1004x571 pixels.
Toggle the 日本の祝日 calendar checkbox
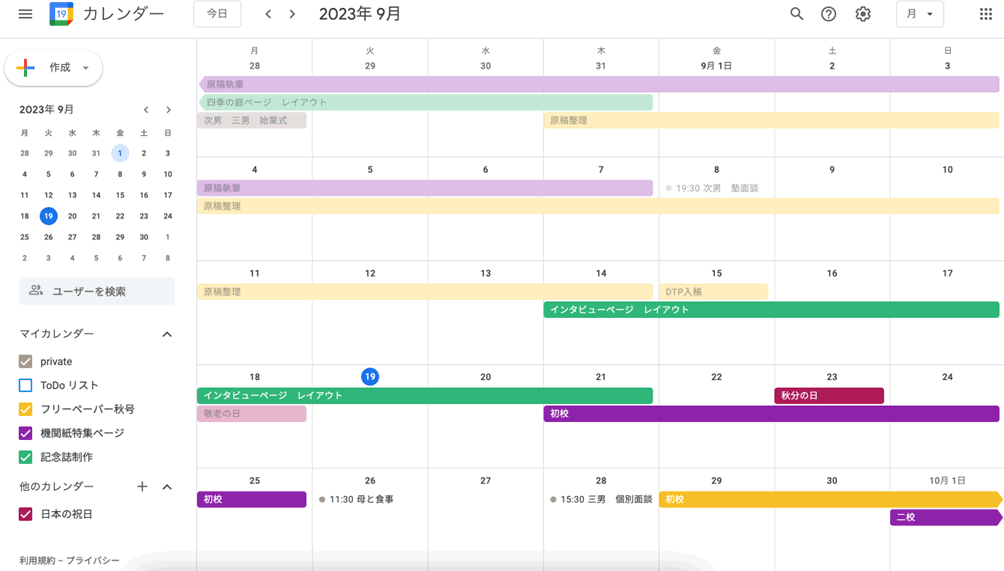click(26, 514)
